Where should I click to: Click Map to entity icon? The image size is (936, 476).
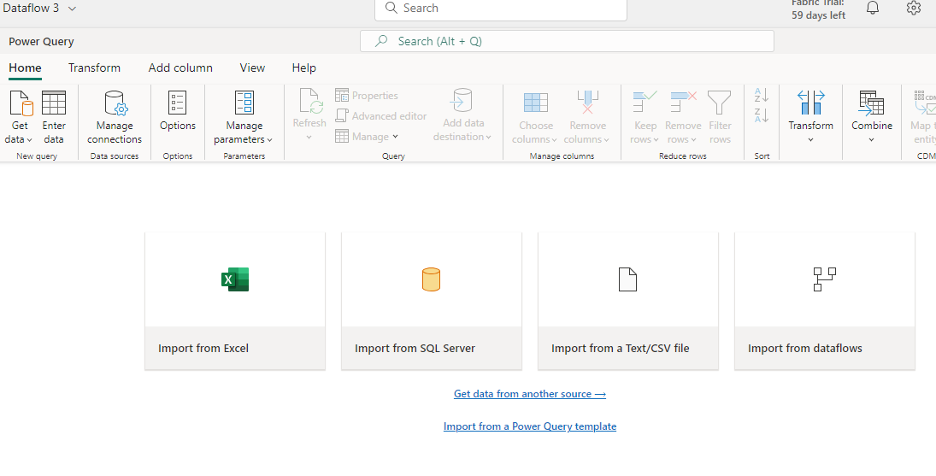925,103
